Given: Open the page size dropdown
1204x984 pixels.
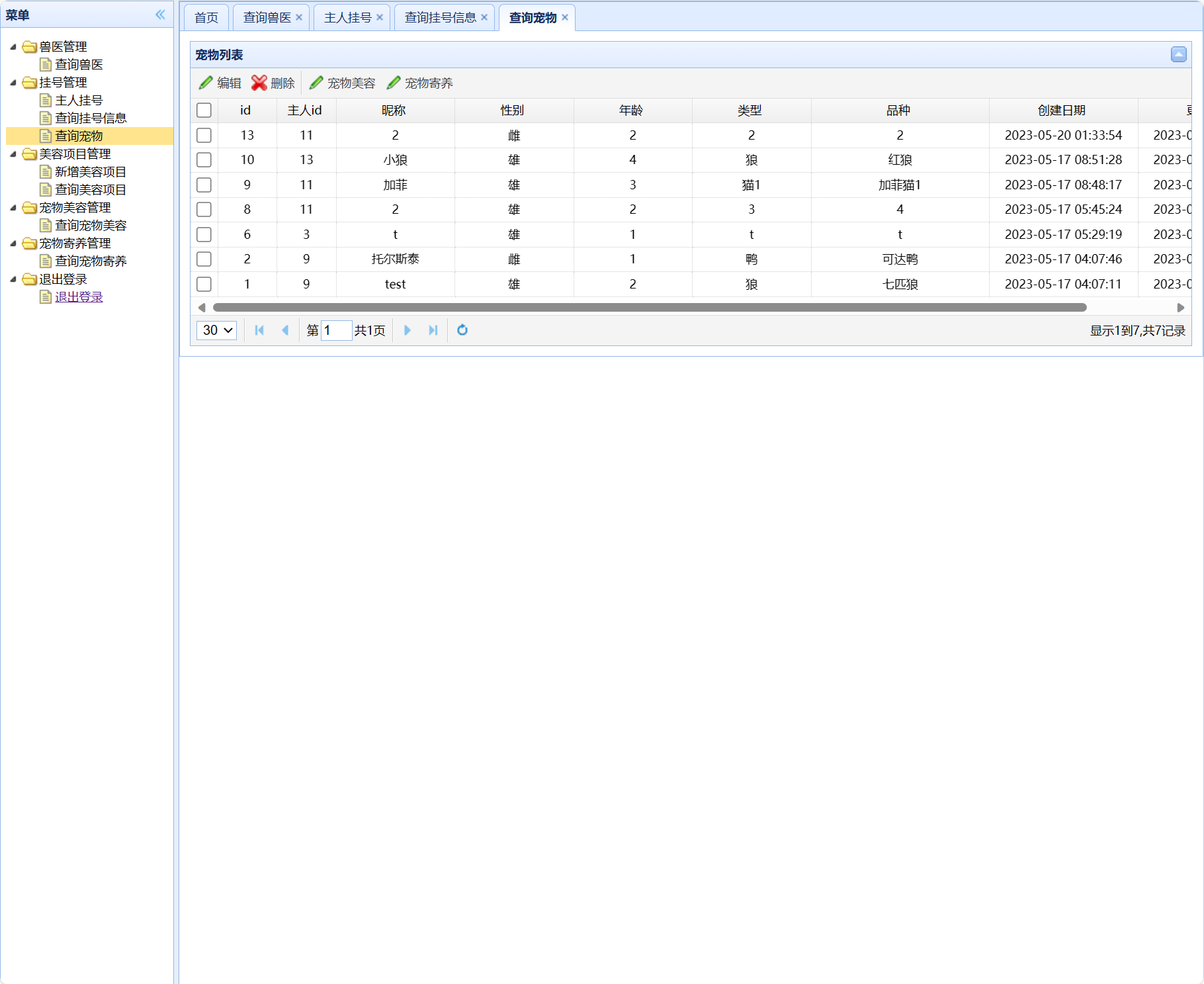Looking at the screenshot, I should [216, 330].
